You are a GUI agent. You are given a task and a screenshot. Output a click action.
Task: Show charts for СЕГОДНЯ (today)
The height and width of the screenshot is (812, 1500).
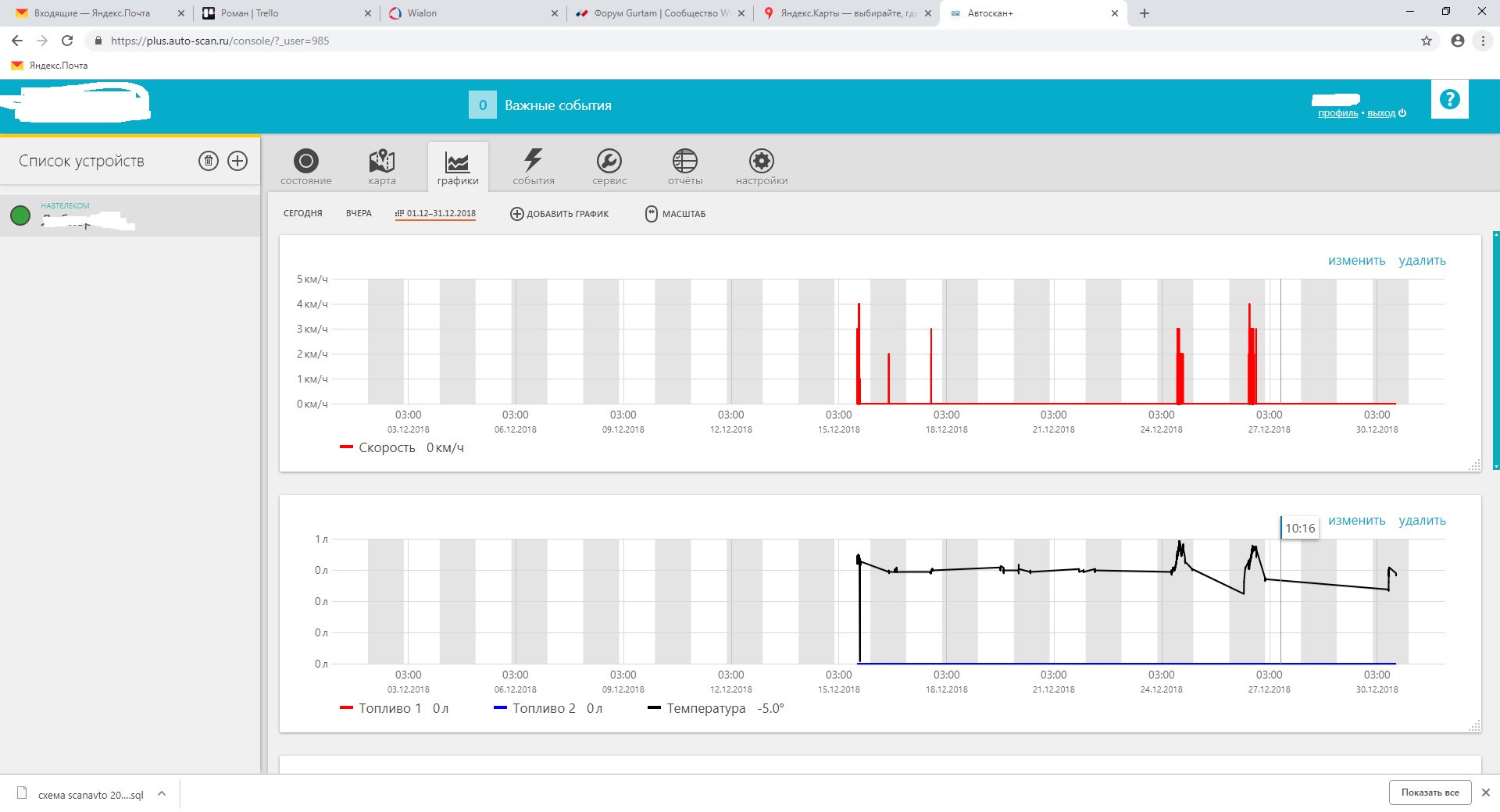[x=302, y=213]
